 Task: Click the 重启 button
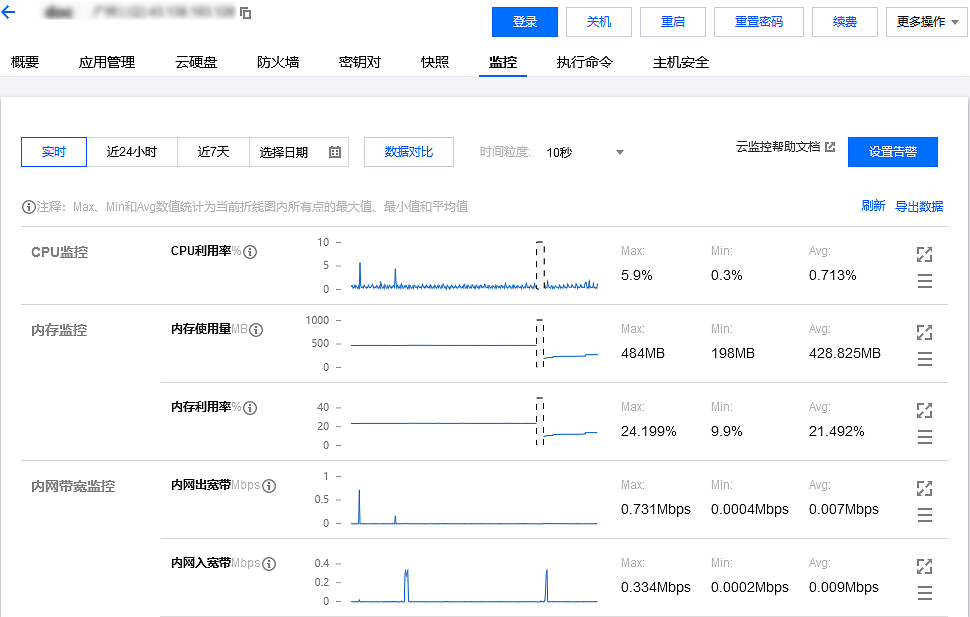point(672,22)
